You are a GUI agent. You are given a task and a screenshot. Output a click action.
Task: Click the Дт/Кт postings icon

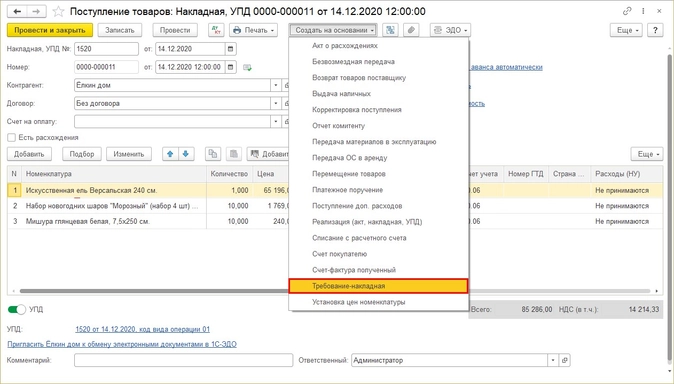point(216,30)
